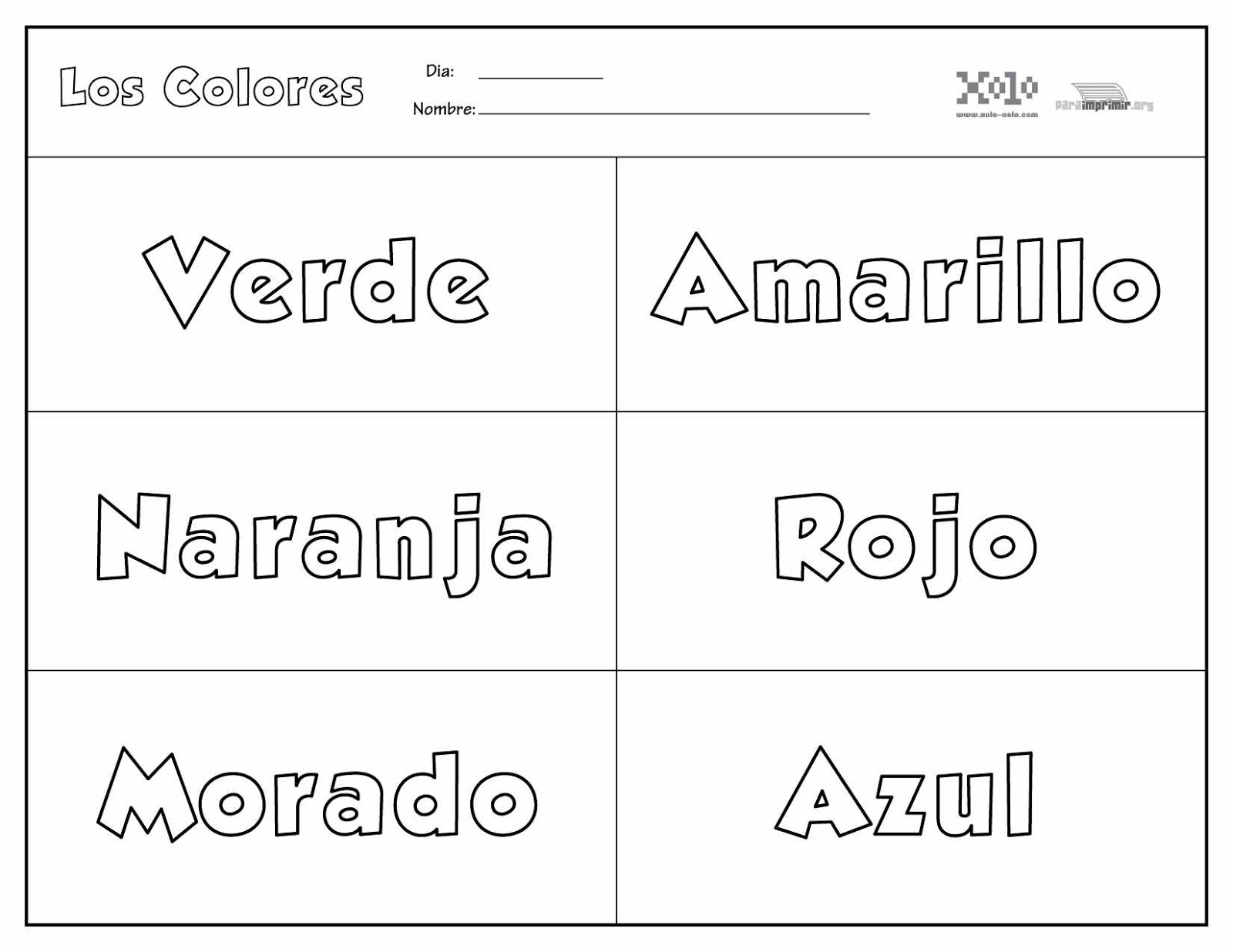Click the Nombre label text
This screenshot has height=952, width=1233.
444,109
